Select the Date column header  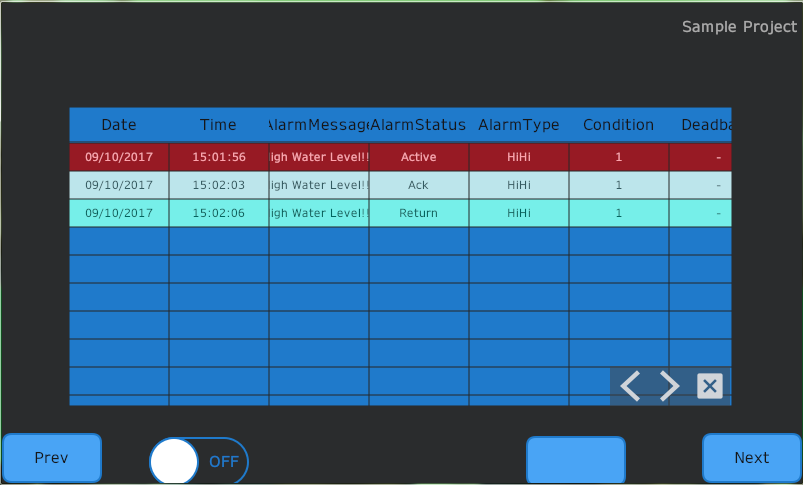pos(119,125)
